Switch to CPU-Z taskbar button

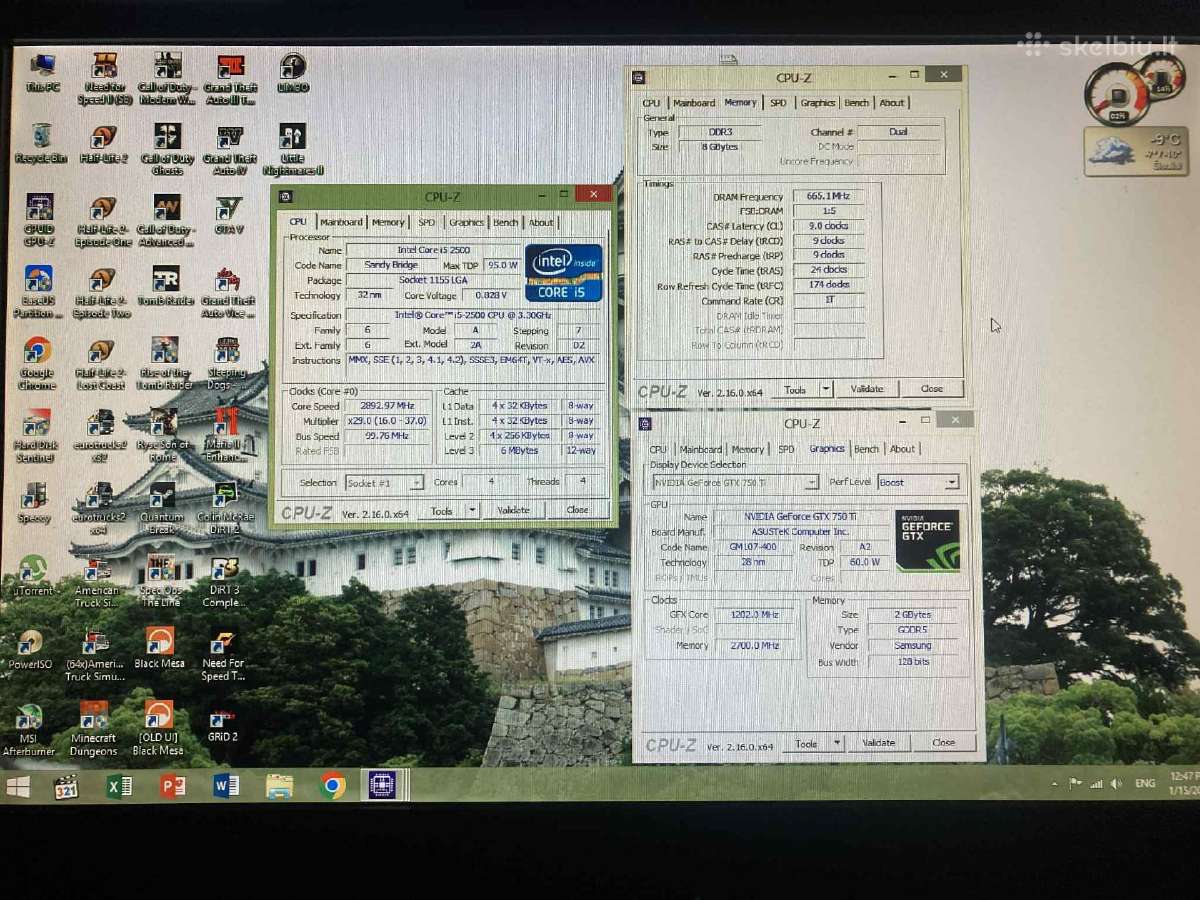[x=383, y=785]
